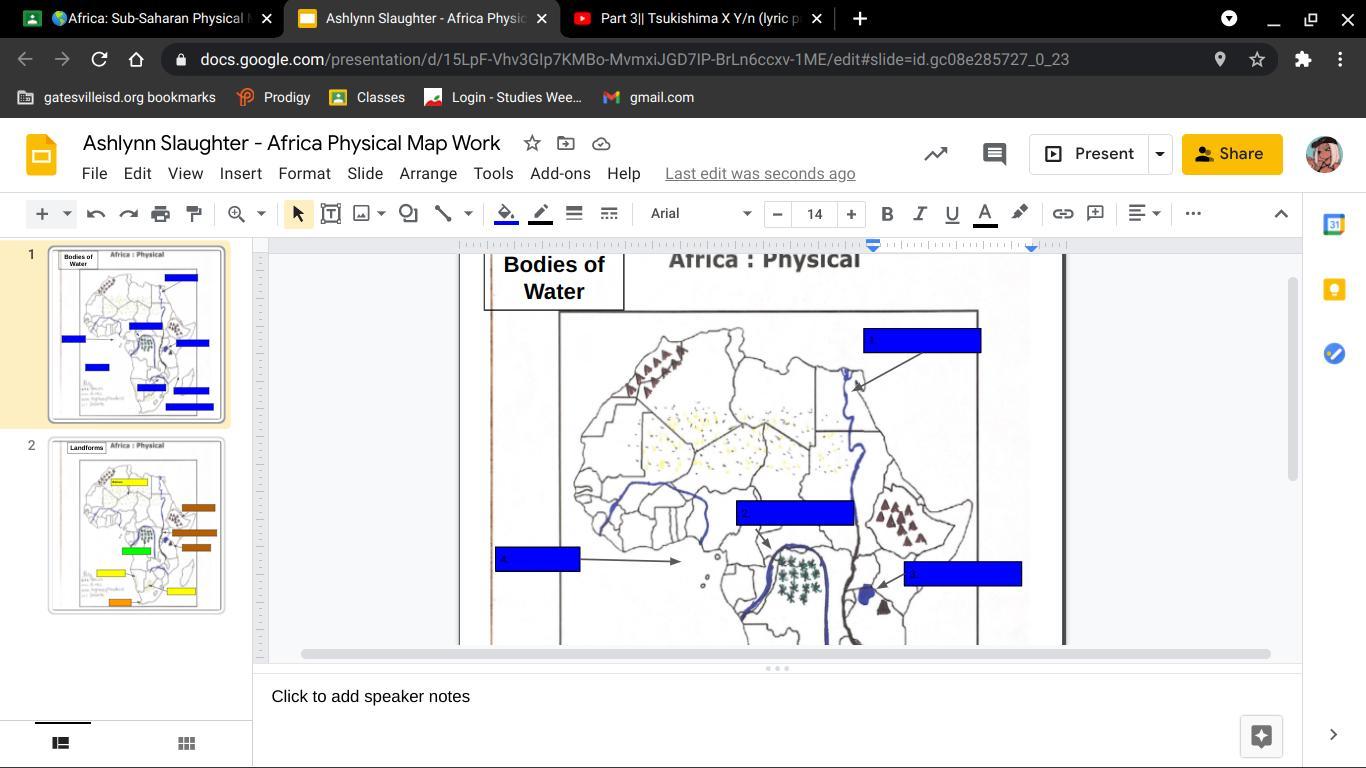Expand the Present options arrow
This screenshot has height=768, width=1366.
[1160, 154]
